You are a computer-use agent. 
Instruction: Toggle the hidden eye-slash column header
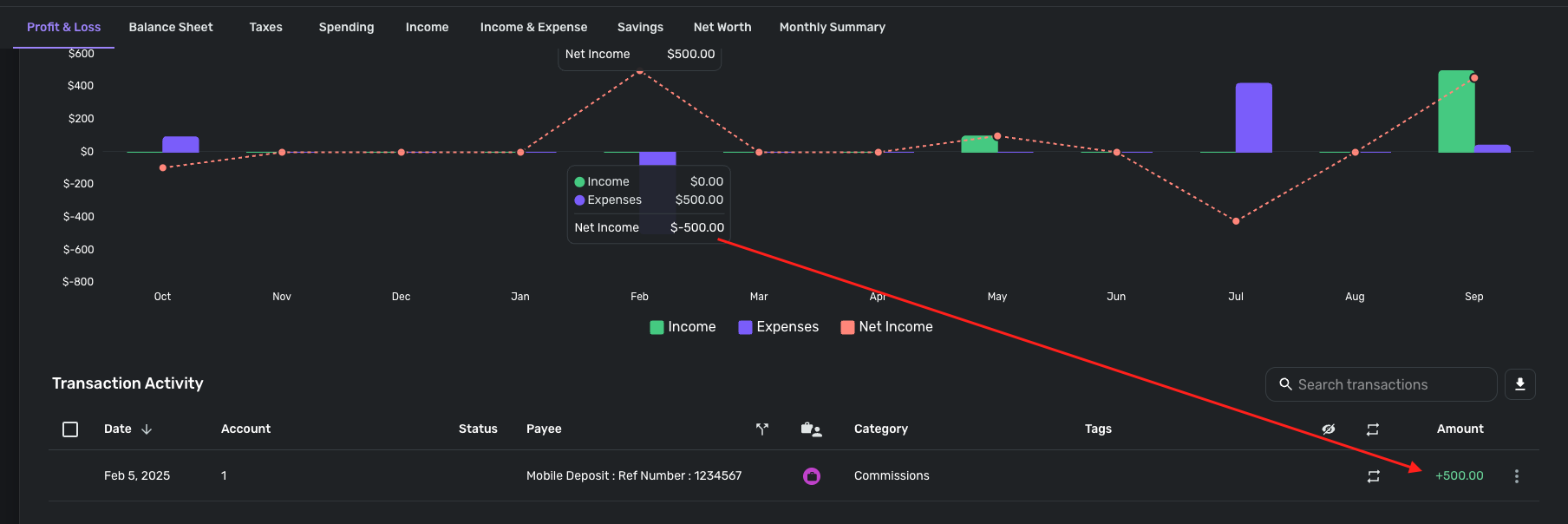click(x=1328, y=429)
